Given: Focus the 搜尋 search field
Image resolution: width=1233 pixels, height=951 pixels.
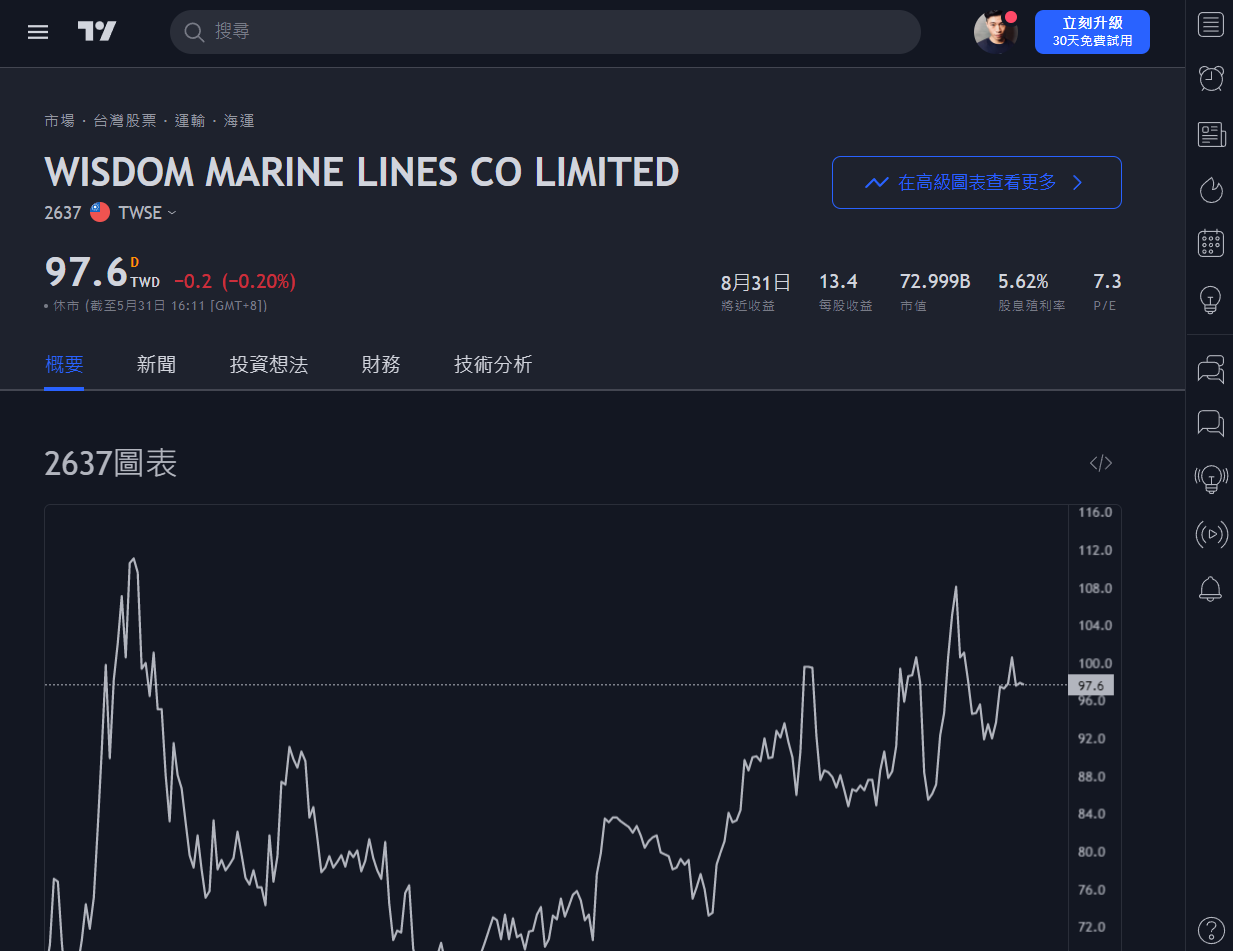Looking at the screenshot, I should 545,32.
